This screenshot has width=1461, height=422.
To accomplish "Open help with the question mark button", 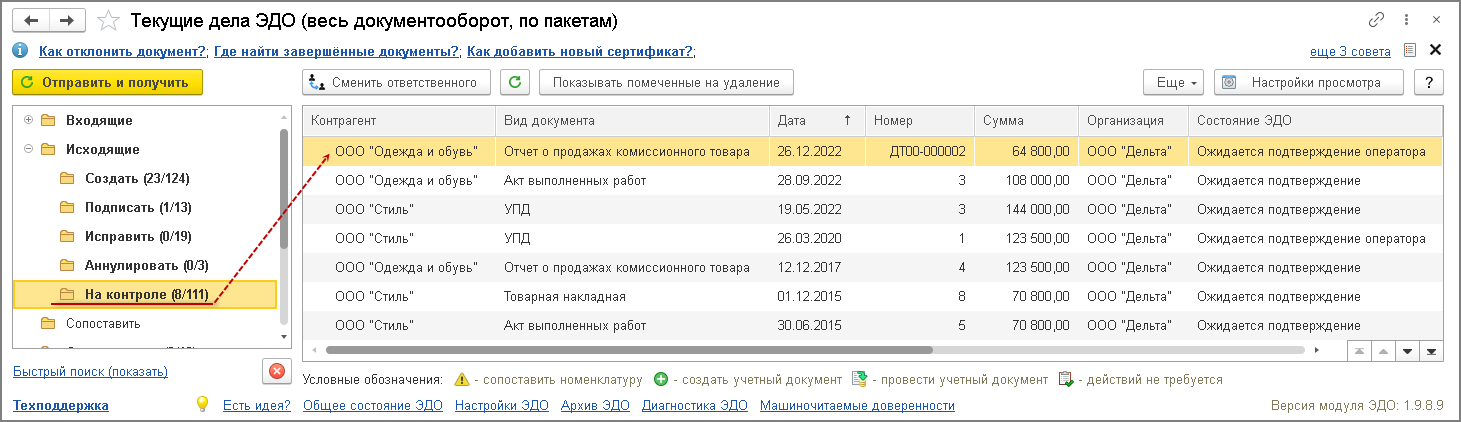I will (1429, 83).
